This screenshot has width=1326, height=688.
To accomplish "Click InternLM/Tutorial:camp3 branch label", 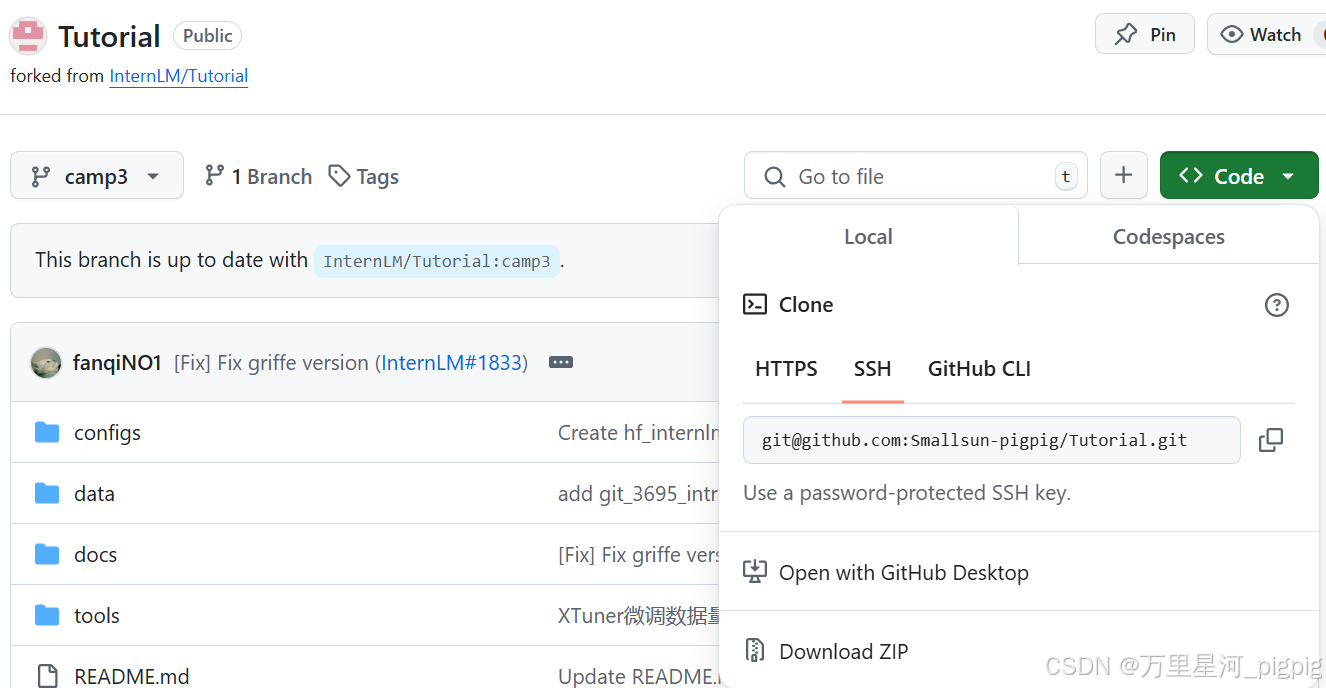I will [x=436, y=261].
